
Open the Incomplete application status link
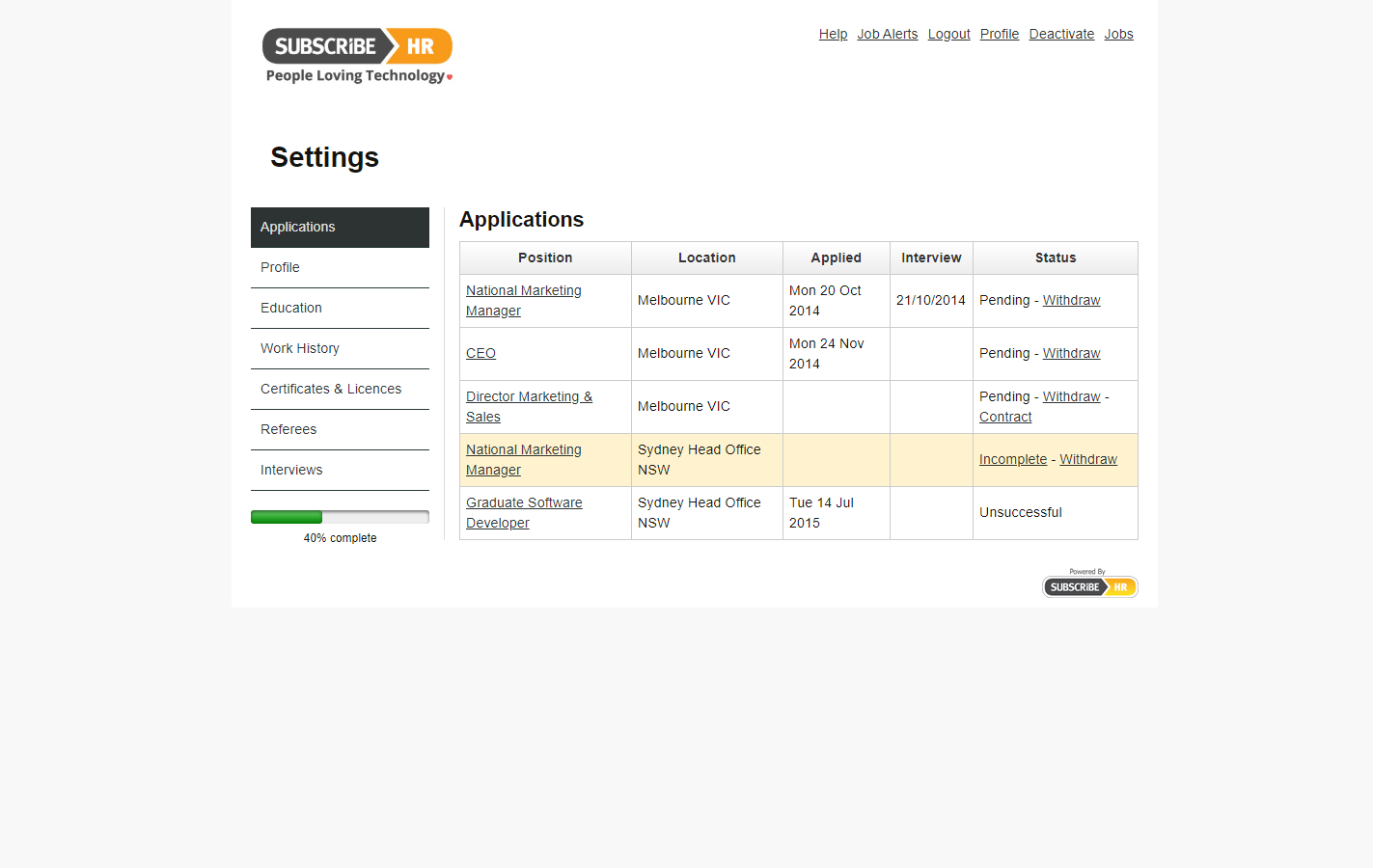(x=1012, y=459)
